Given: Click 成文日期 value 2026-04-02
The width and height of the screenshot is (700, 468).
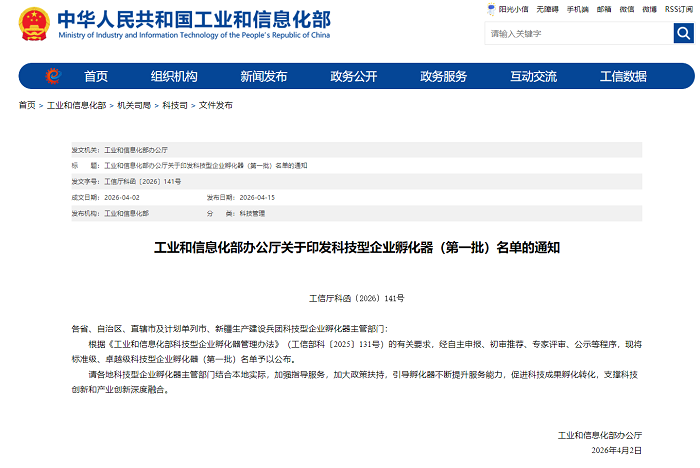Looking at the screenshot, I should click(x=122, y=197).
